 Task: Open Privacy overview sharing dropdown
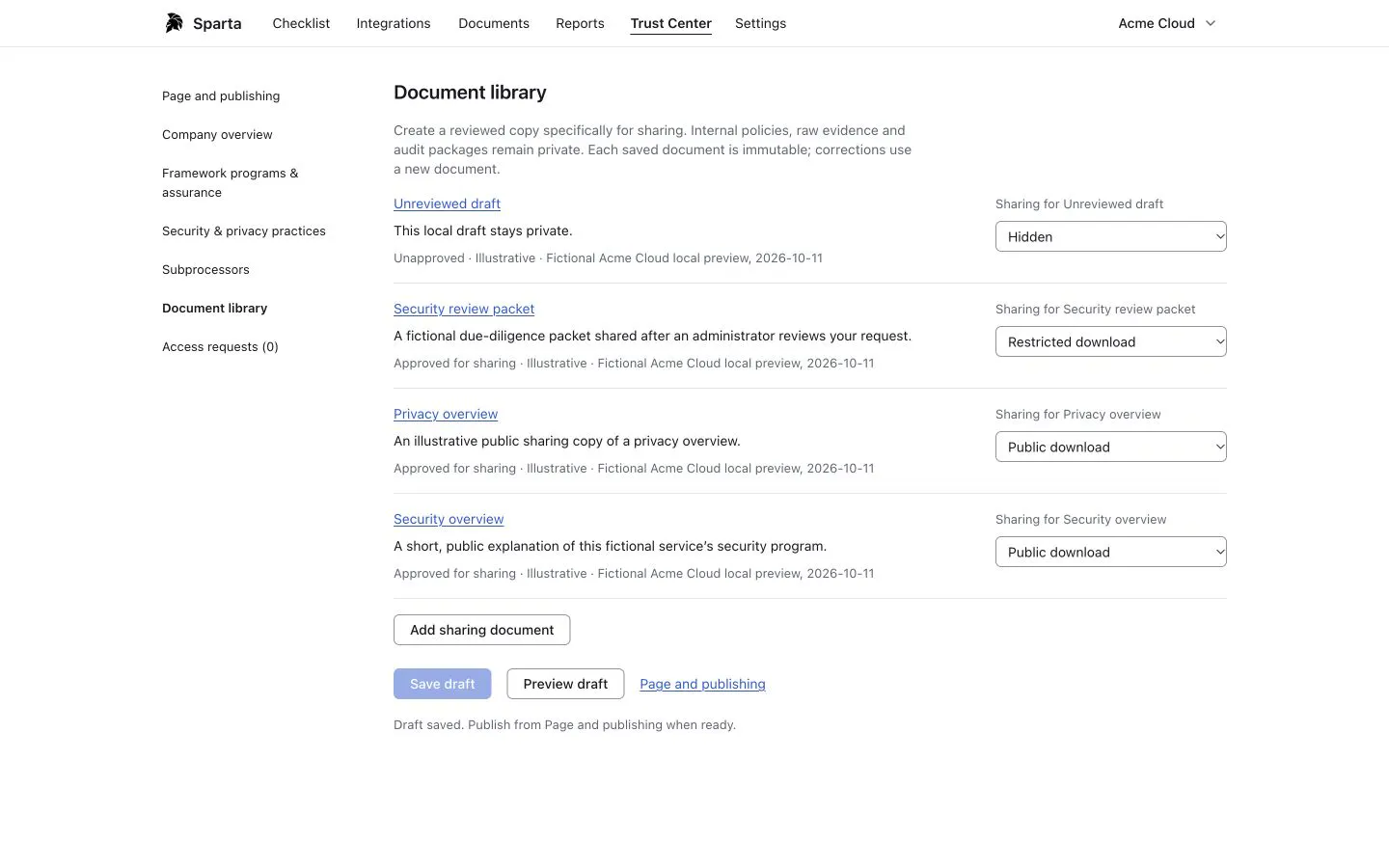pyautogui.click(x=1110, y=447)
